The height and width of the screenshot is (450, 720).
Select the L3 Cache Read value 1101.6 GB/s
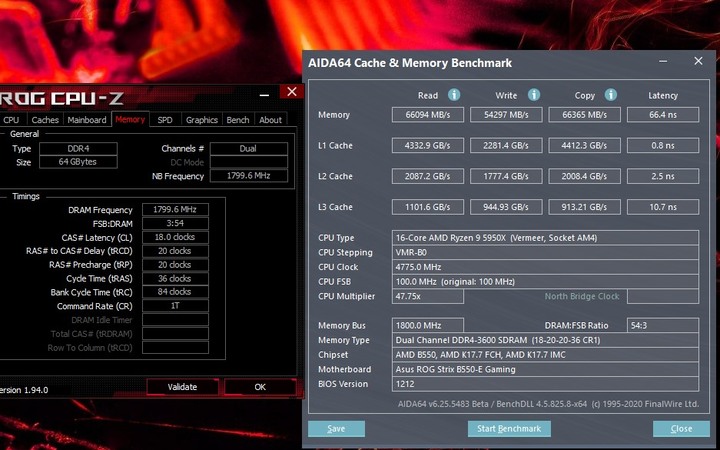428,207
